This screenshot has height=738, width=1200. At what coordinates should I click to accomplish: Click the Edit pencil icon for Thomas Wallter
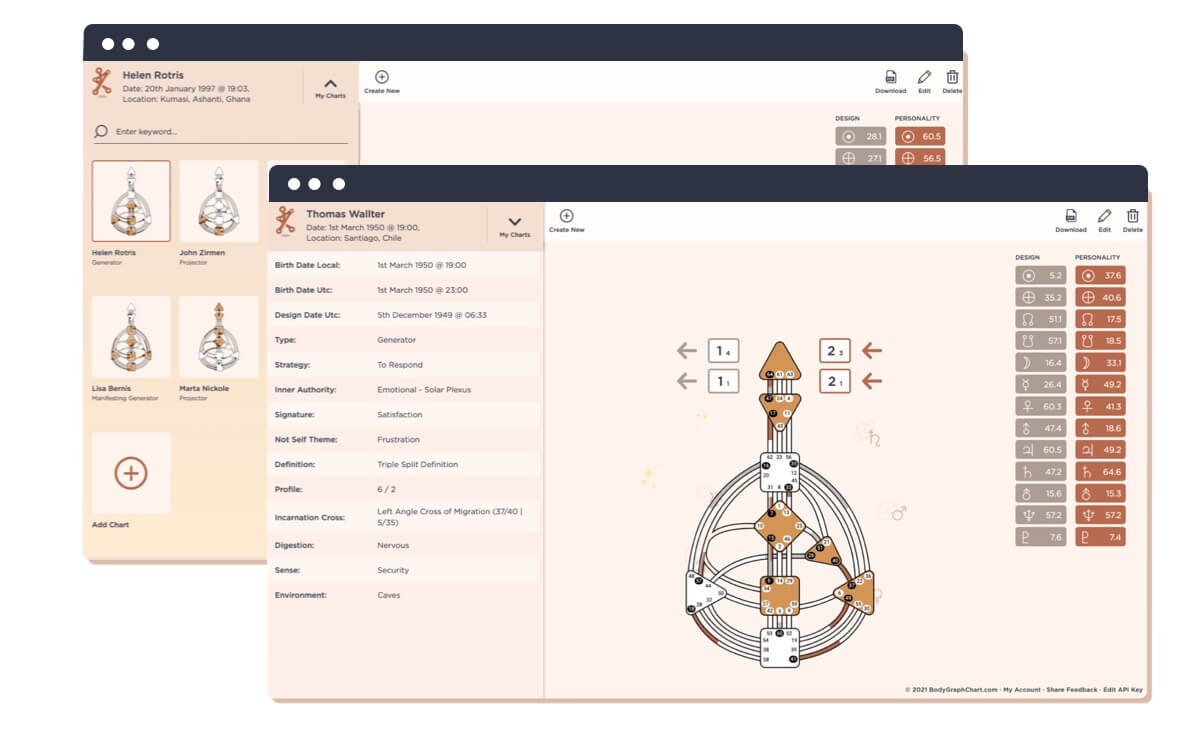(1102, 215)
